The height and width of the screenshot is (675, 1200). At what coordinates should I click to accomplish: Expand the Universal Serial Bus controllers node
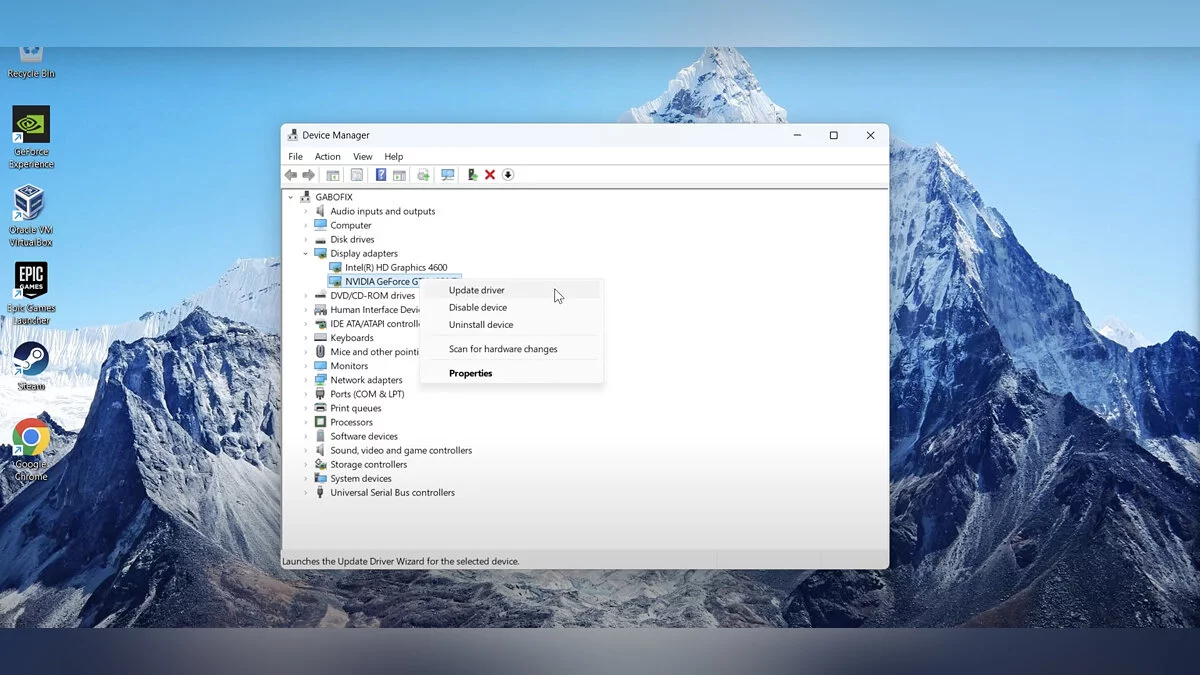(x=306, y=493)
